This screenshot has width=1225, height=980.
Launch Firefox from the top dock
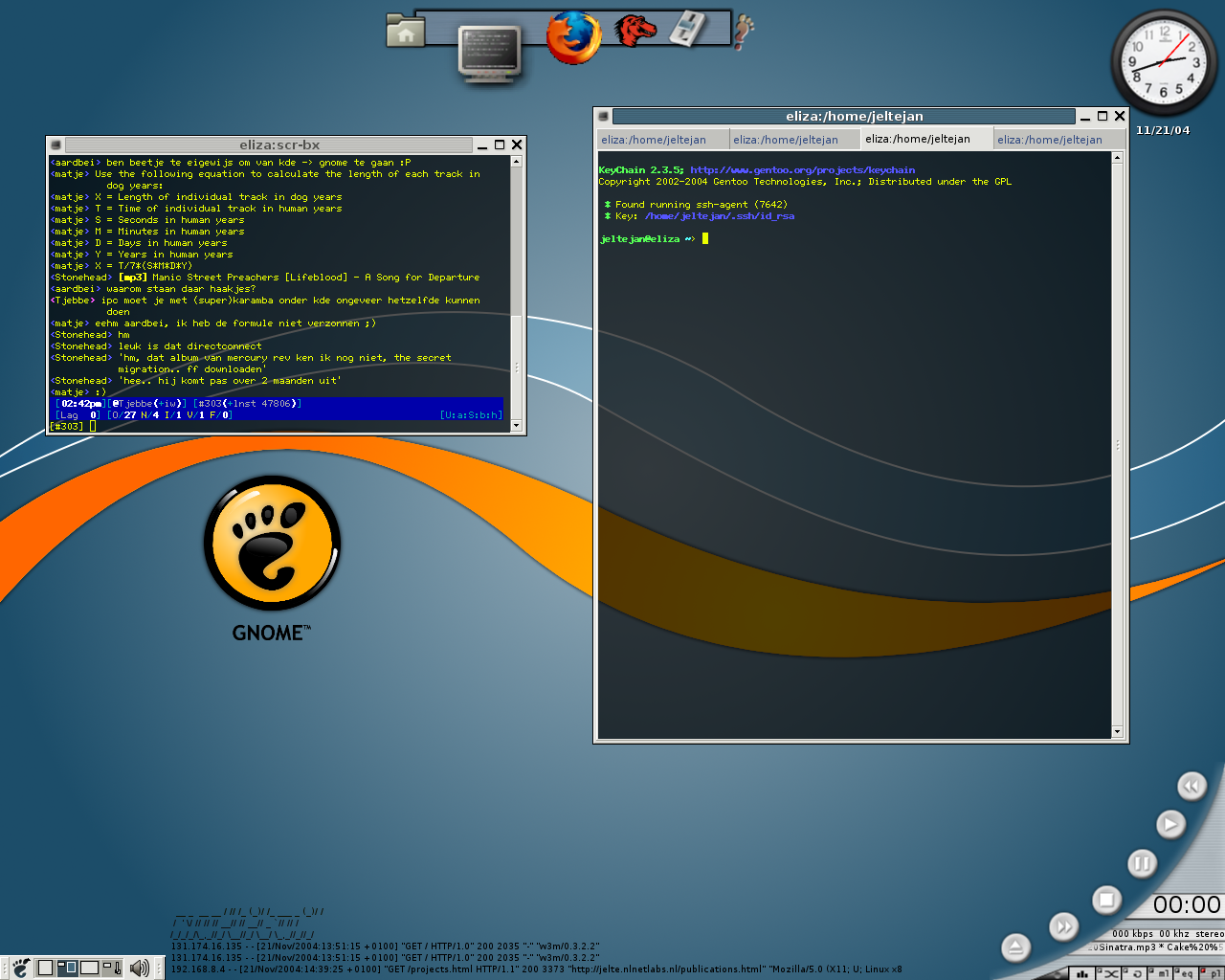pyautogui.click(x=574, y=37)
